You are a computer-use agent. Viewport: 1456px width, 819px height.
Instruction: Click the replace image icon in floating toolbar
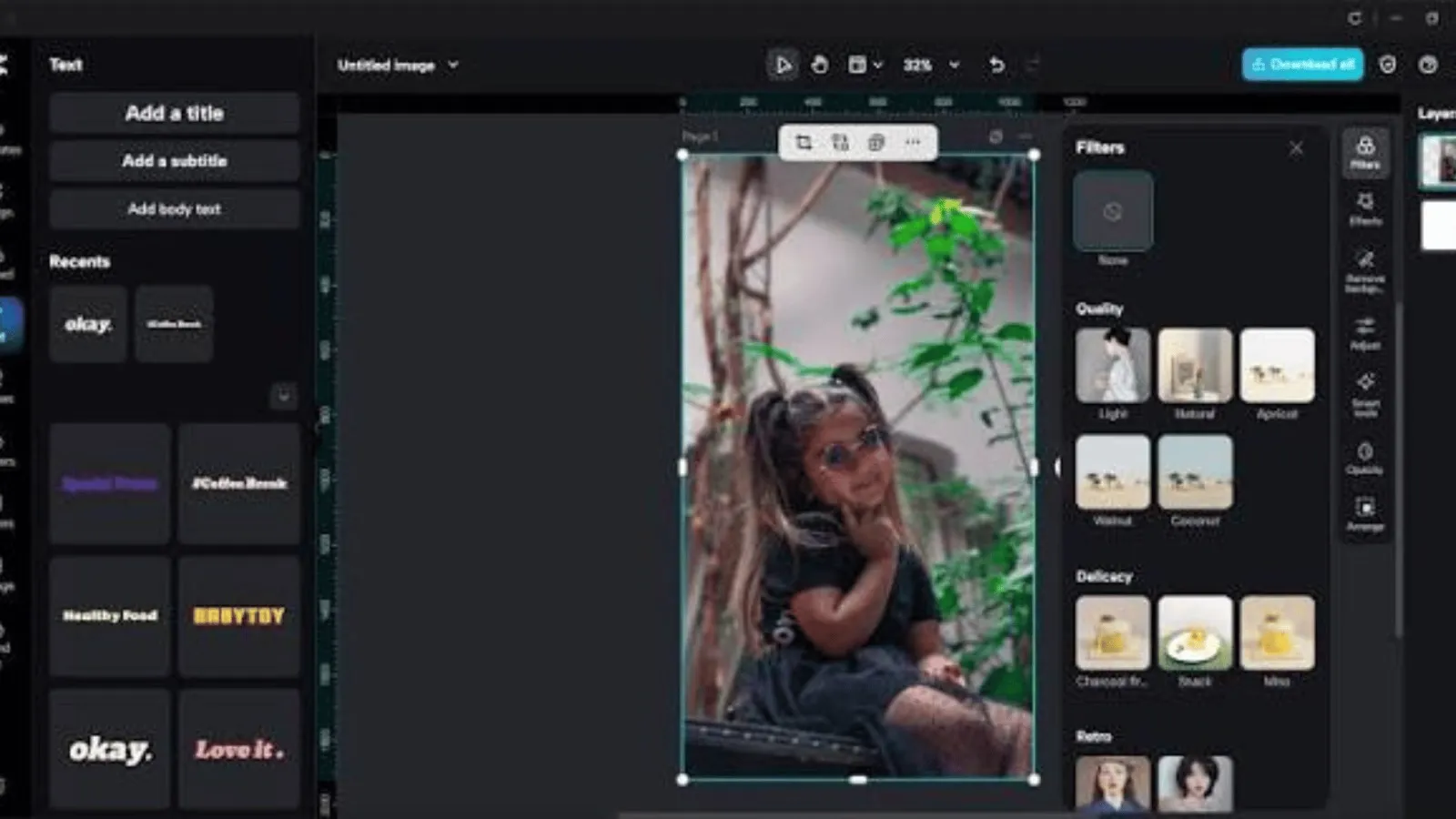840,143
